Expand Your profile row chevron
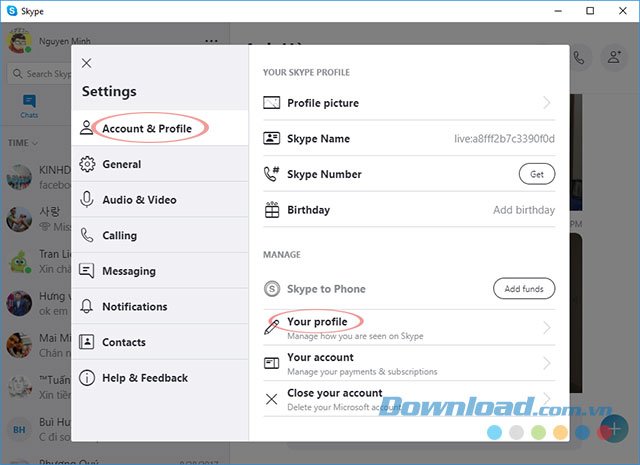Viewport: 640px width, 465px height. (547, 327)
